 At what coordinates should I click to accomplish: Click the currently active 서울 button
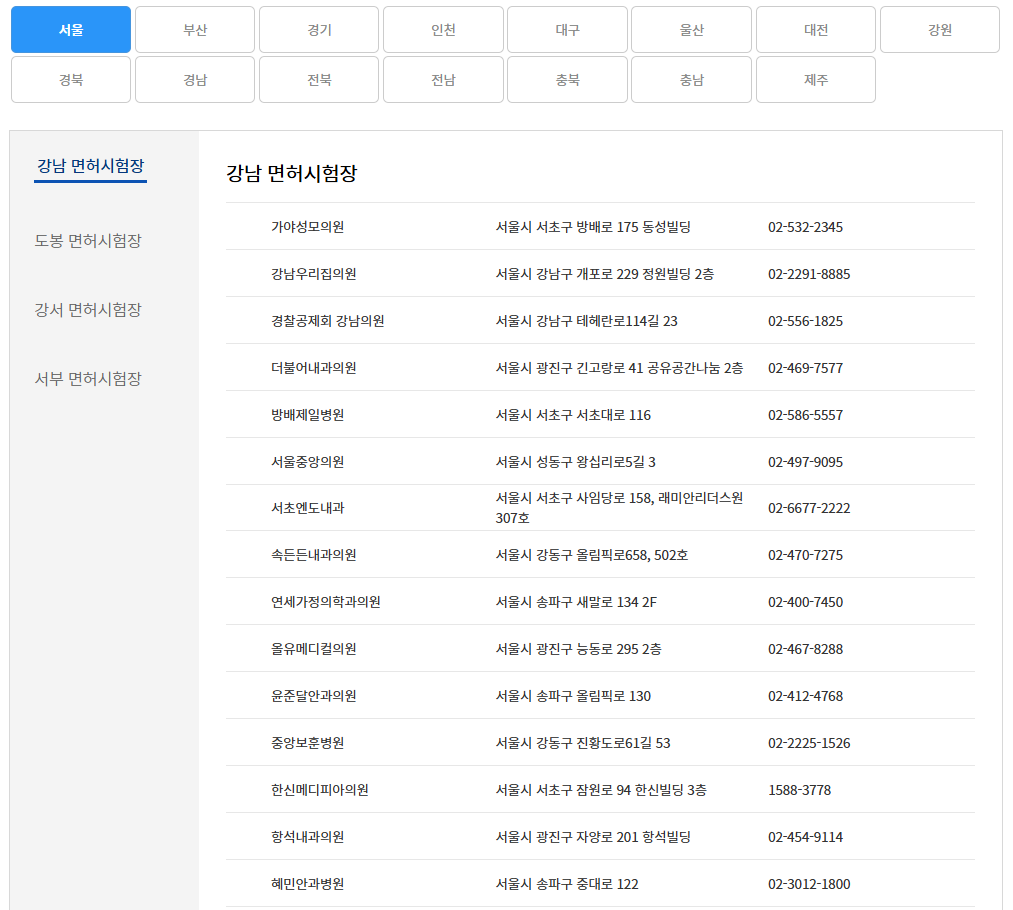pos(70,30)
